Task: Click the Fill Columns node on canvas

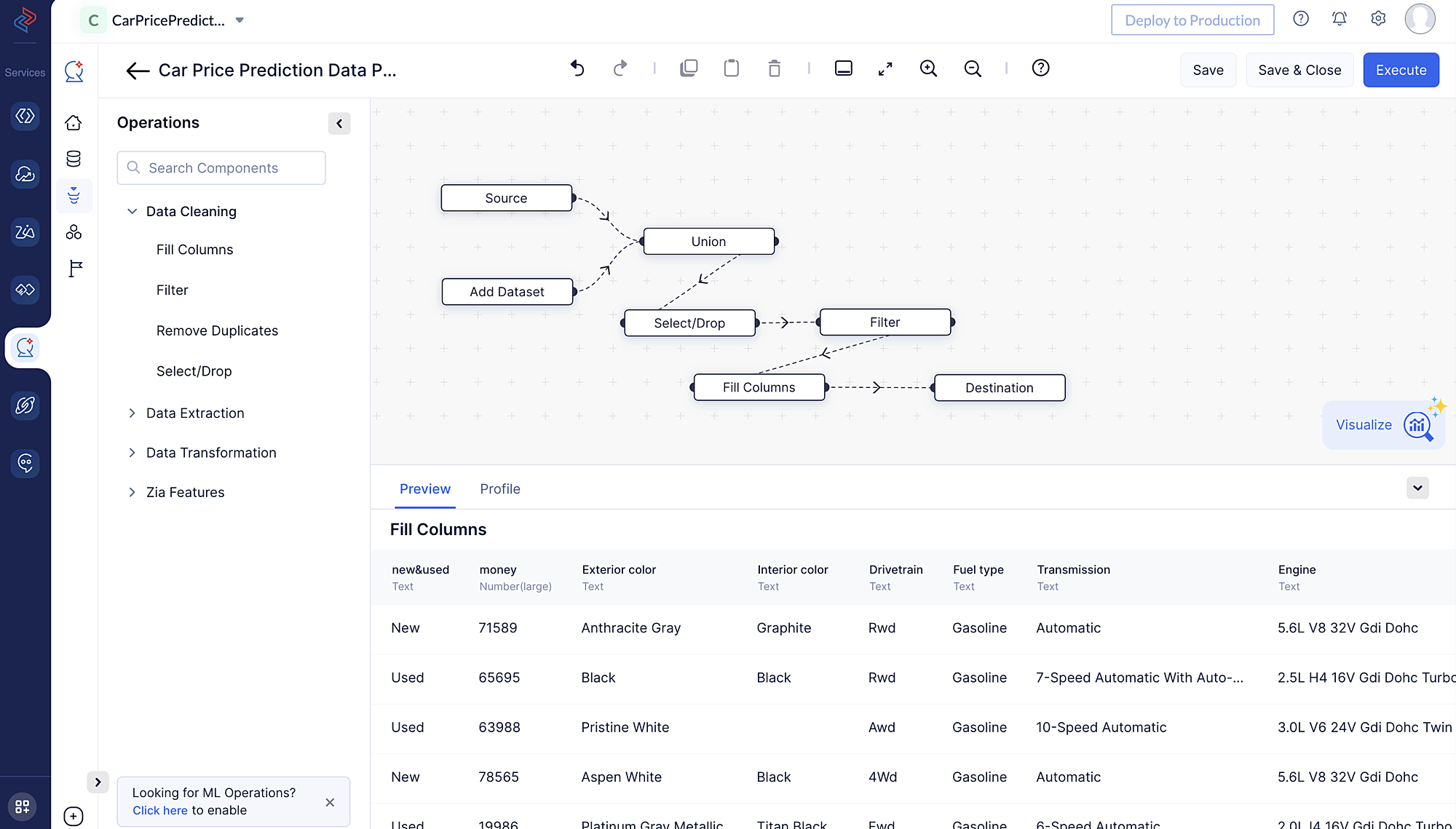Action: pyautogui.click(x=759, y=387)
